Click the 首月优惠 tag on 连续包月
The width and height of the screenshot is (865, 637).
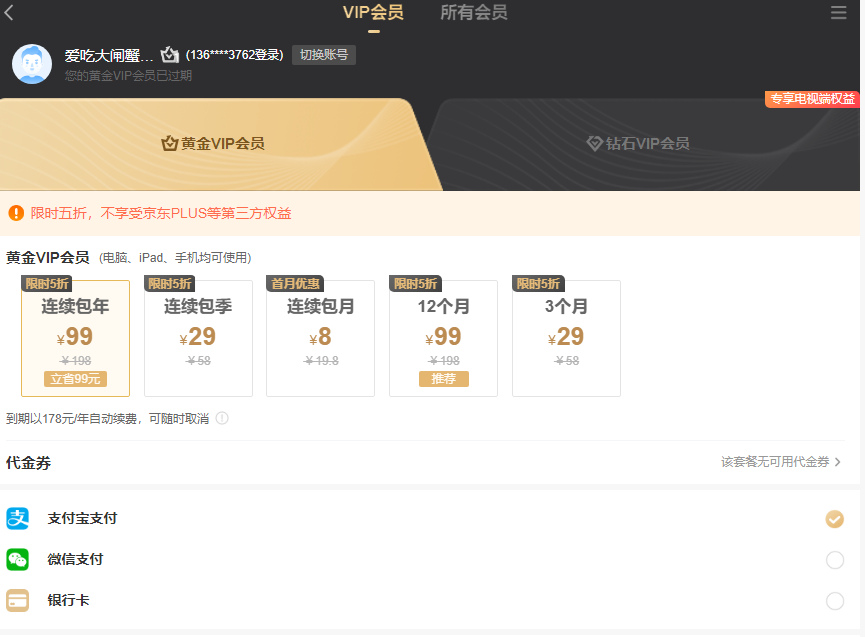295,283
